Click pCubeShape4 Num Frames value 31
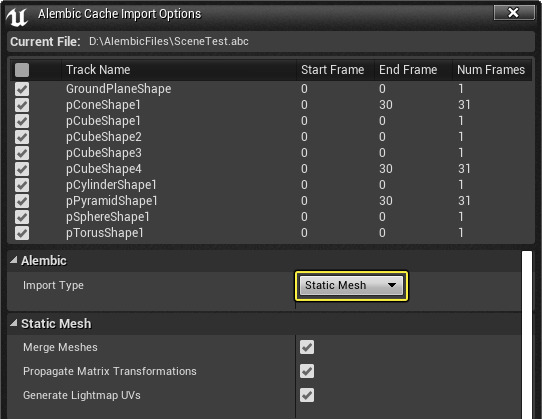This screenshot has width=542, height=419. pyautogui.click(x=464, y=169)
